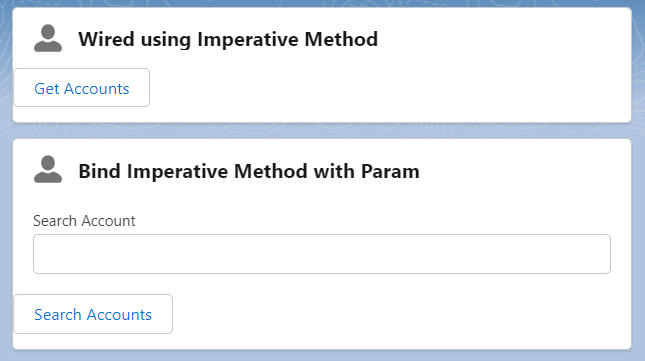This screenshot has width=645, height=361.
Task: Click the Search Account field label
Action: [84, 221]
